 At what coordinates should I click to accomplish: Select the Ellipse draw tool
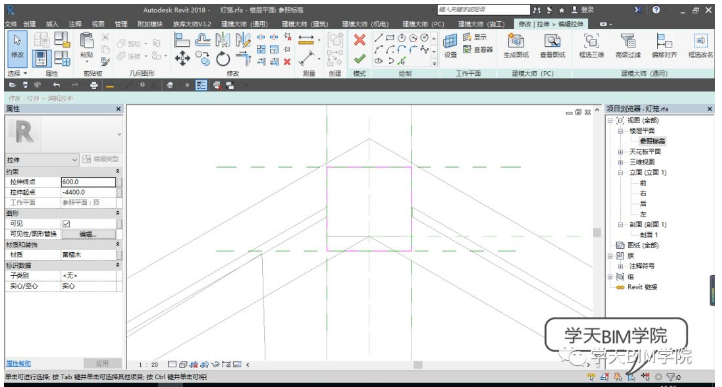pos(378,61)
